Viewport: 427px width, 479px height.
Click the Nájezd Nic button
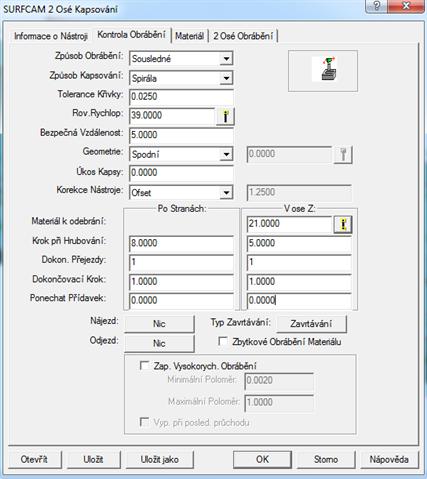point(159,324)
